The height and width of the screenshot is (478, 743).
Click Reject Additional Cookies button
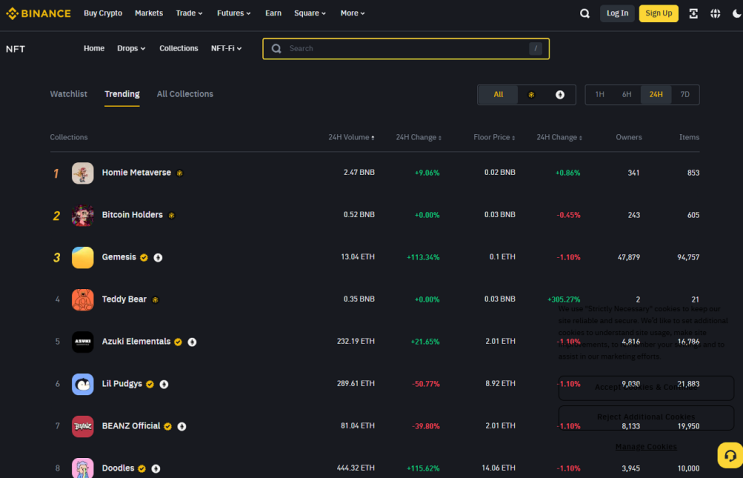click(646, 417)
